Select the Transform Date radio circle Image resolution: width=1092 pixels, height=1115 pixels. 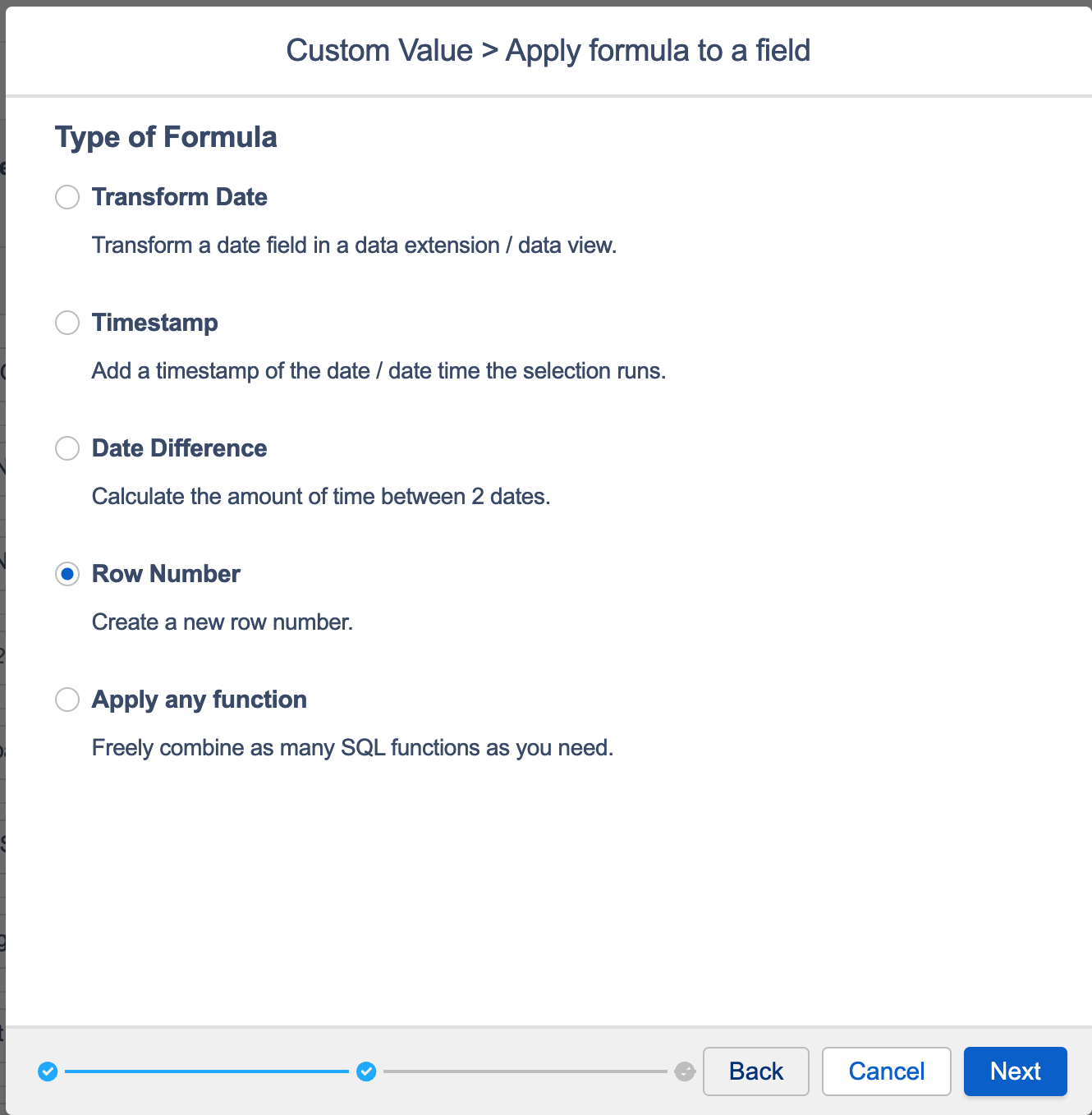coord(67,197)
